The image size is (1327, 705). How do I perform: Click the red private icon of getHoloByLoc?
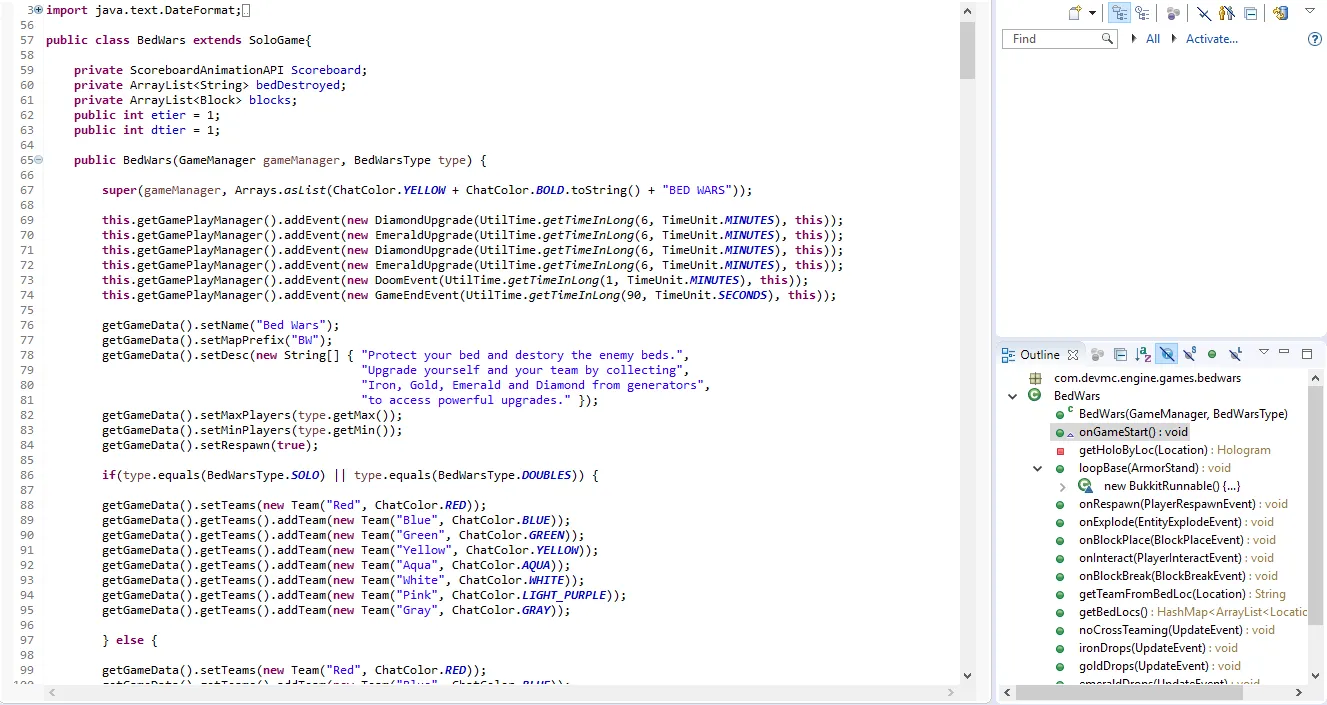tap(1060, 451)
